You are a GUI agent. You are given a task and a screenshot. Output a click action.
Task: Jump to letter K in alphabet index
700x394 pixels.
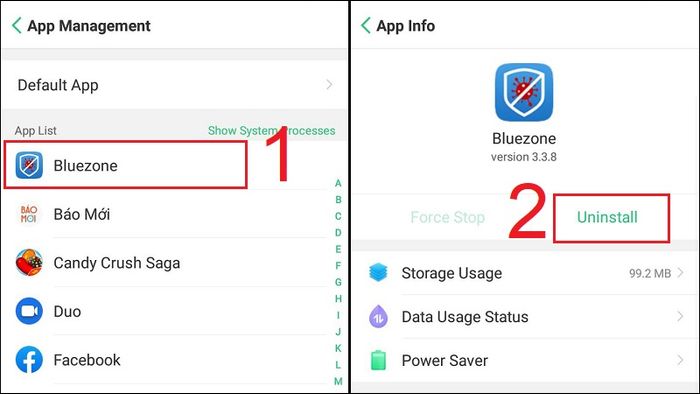point(338,348)
